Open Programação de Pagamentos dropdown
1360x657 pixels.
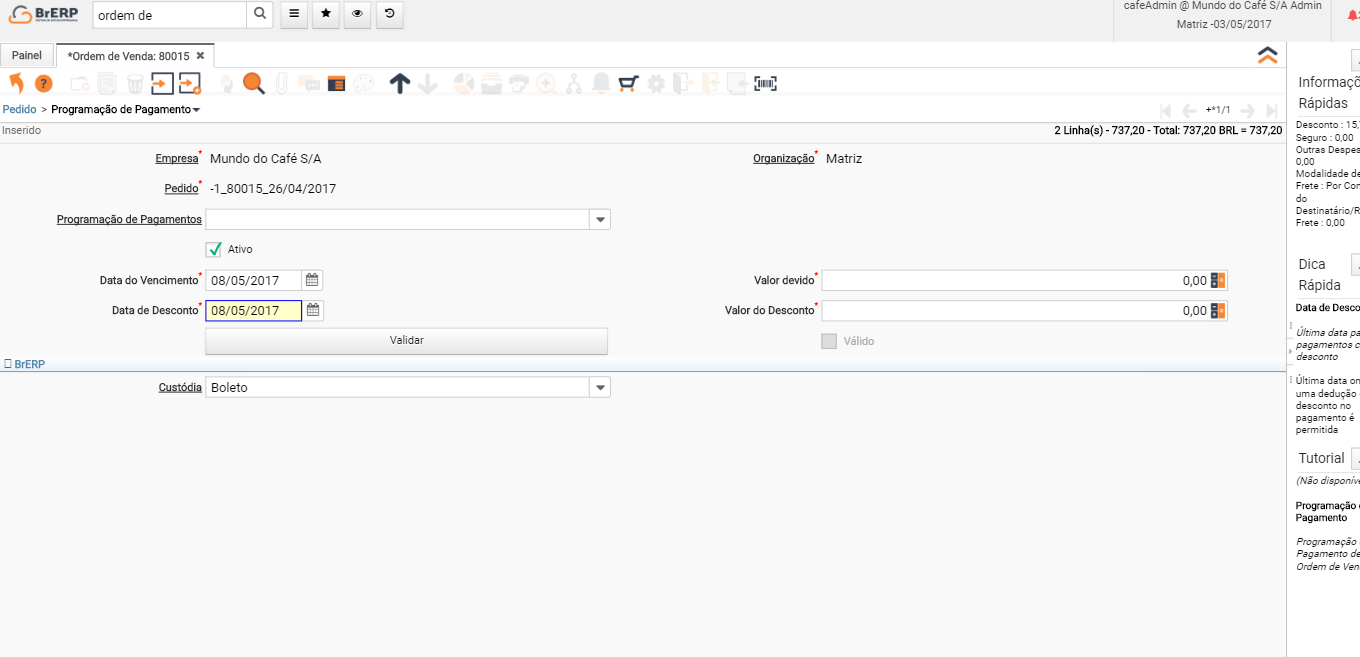[x=600, y=219]
